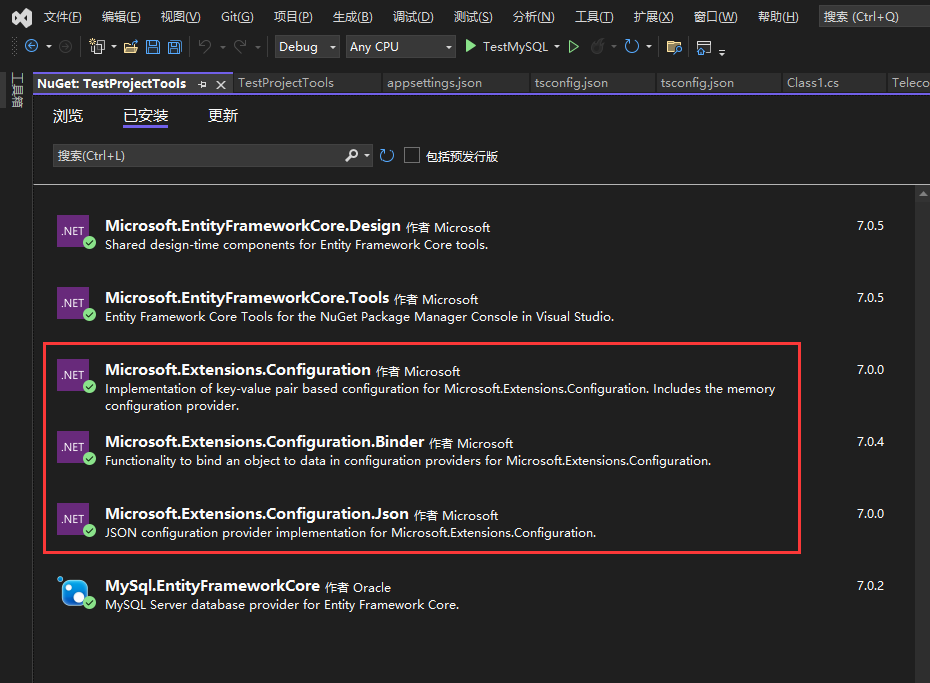
Task: Toggle the include prerelease (包括预发行版) checkbox
Action: (412, 155)
